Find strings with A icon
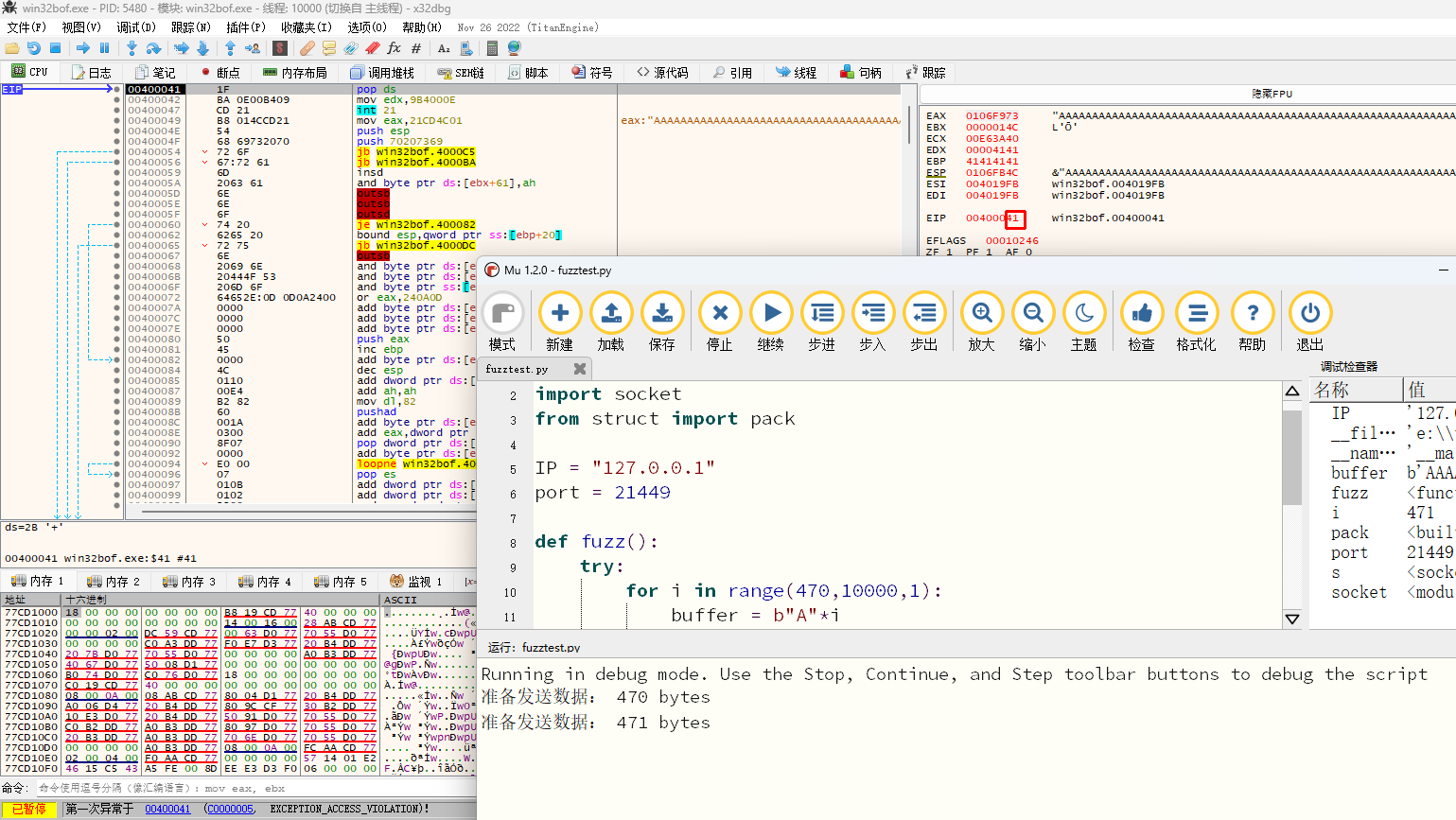The width and height of the screenshot is (1456, 820). tap(444, 47)
